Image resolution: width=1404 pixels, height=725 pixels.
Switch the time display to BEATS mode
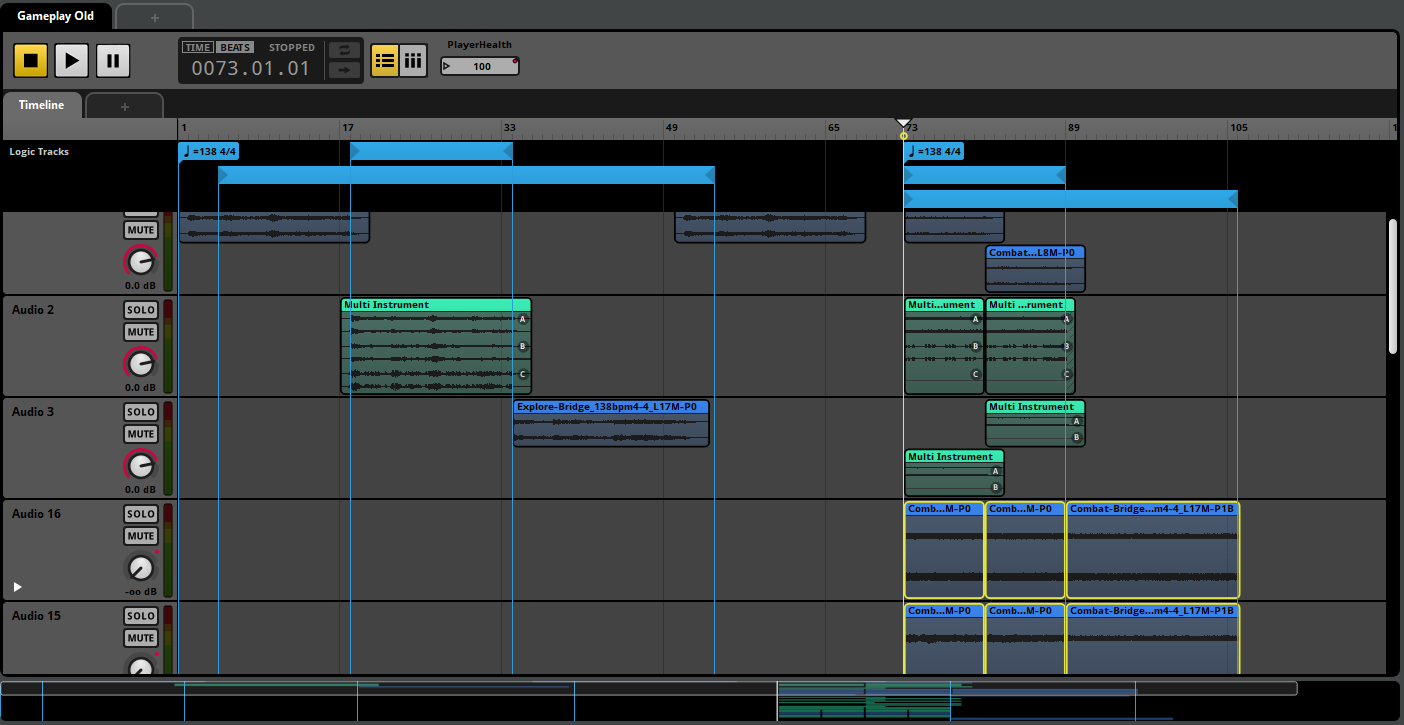(236, 47)
